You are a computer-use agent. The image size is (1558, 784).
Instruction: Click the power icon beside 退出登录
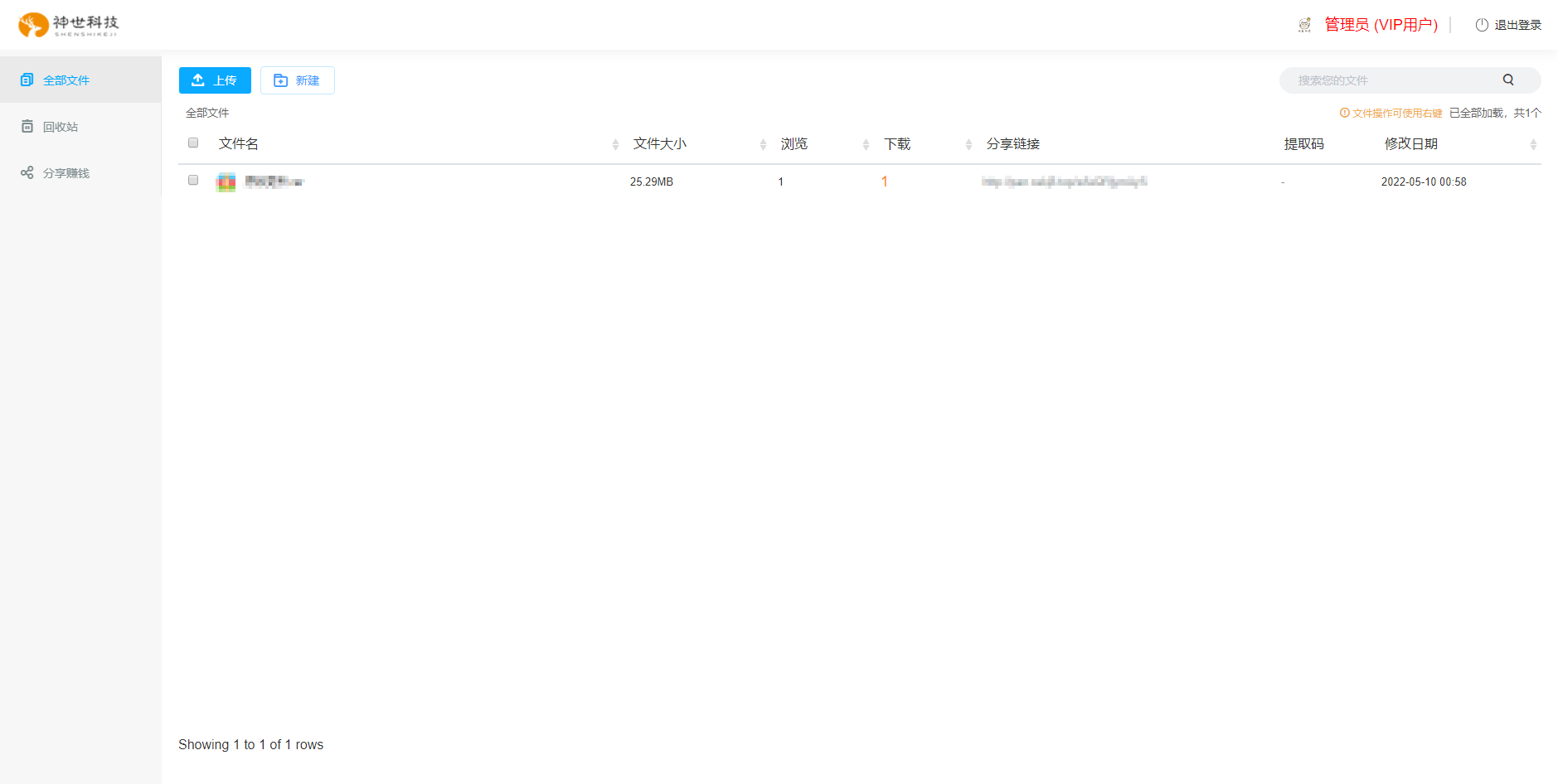(1481, 25)
